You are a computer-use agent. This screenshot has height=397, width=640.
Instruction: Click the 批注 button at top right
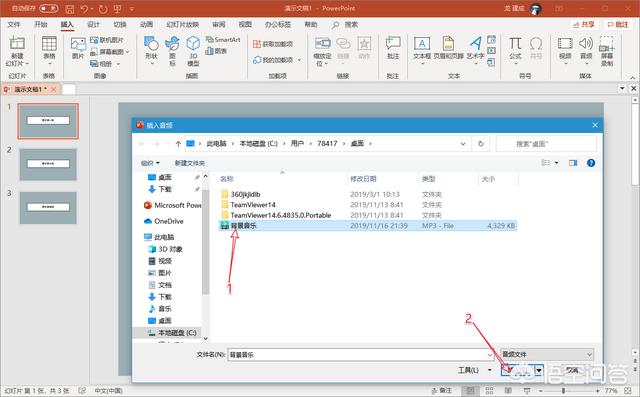point(618,25)
